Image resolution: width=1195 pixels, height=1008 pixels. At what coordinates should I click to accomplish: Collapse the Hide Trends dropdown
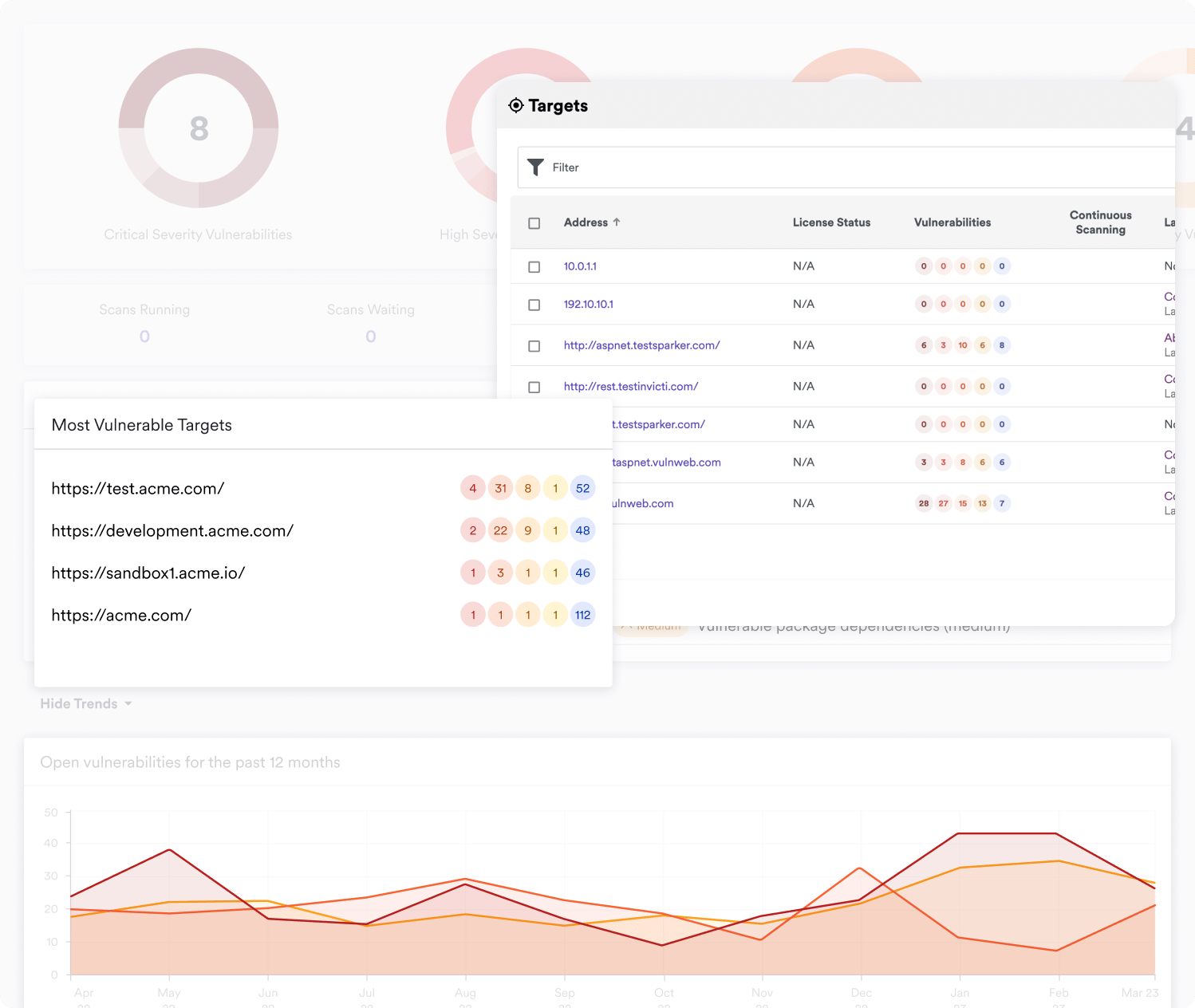[86, 703]
